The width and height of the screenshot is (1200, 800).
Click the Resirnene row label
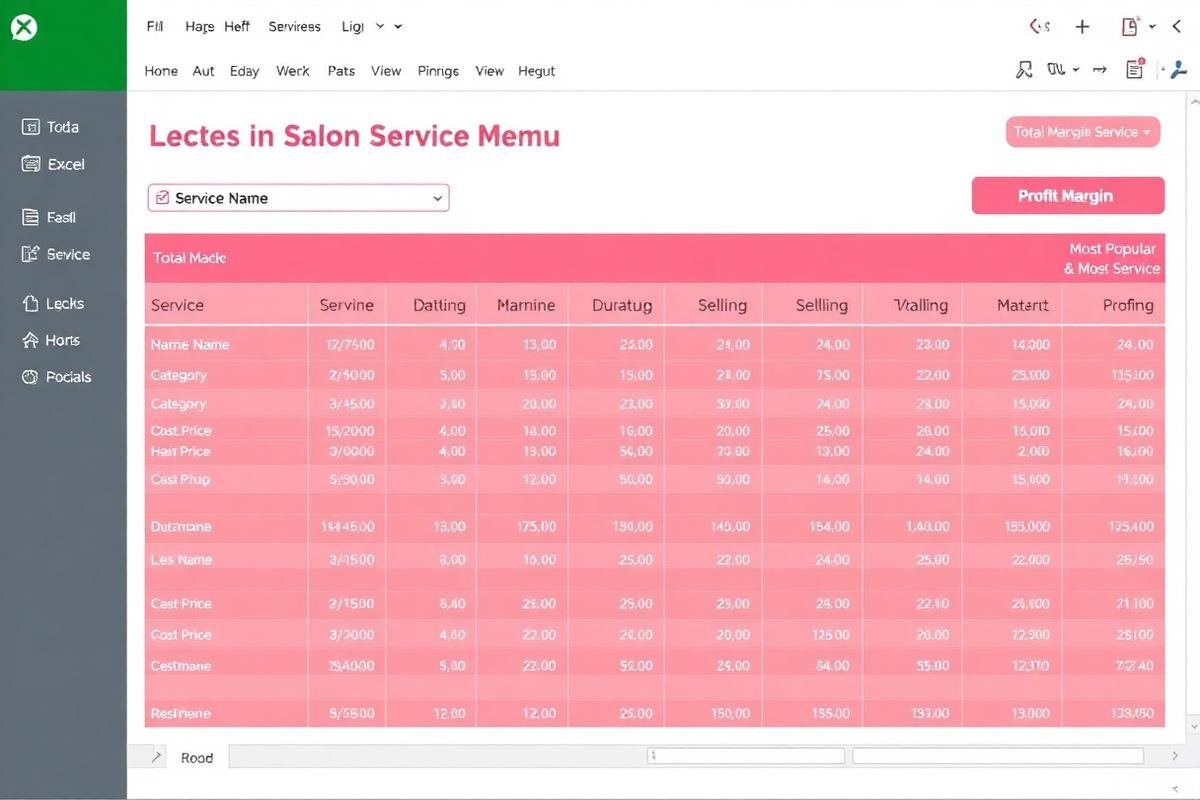pyautogui.click(x=180, y=713)
